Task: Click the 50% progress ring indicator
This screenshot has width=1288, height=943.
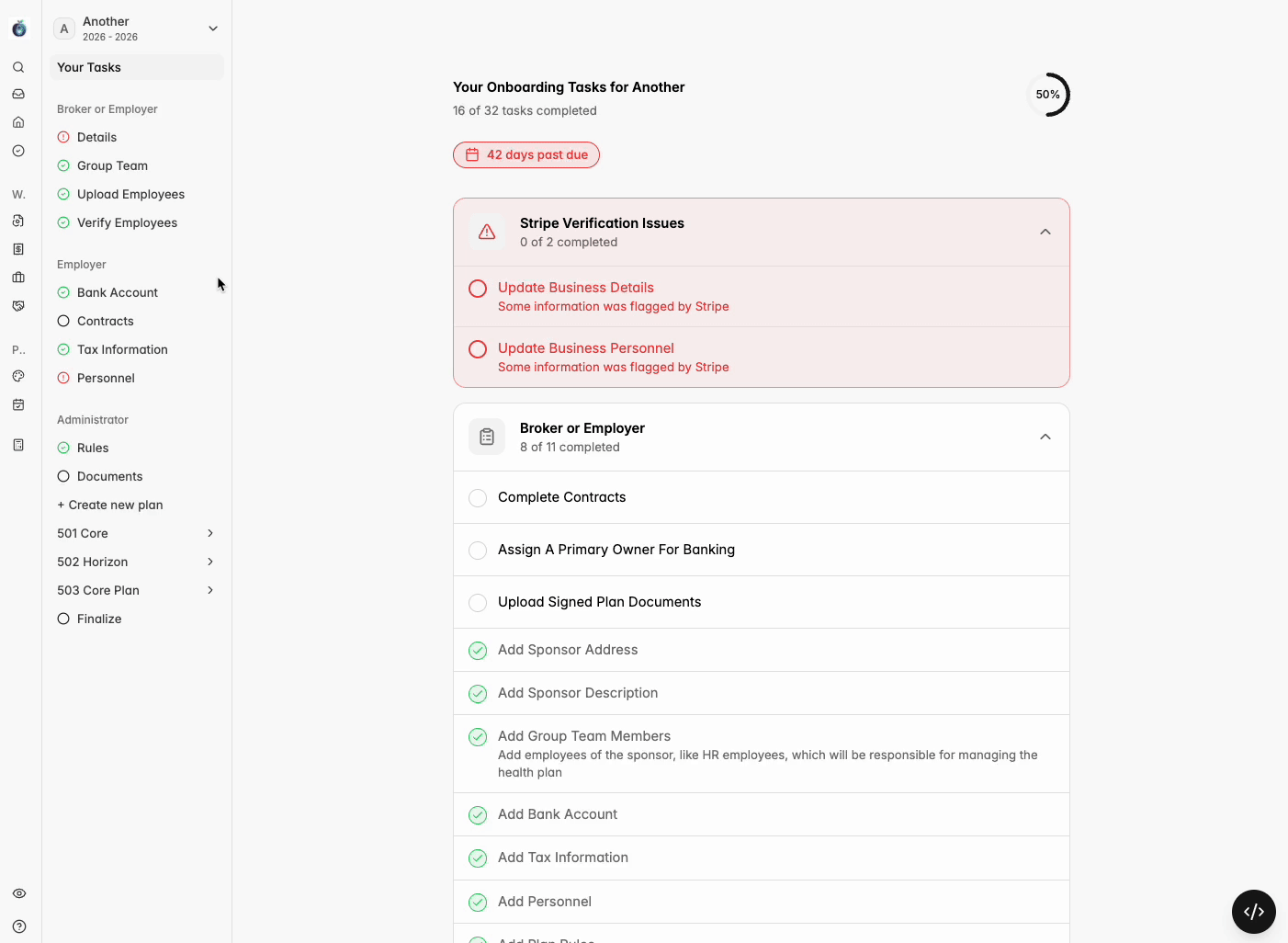Action: (x=1047, y=95)
